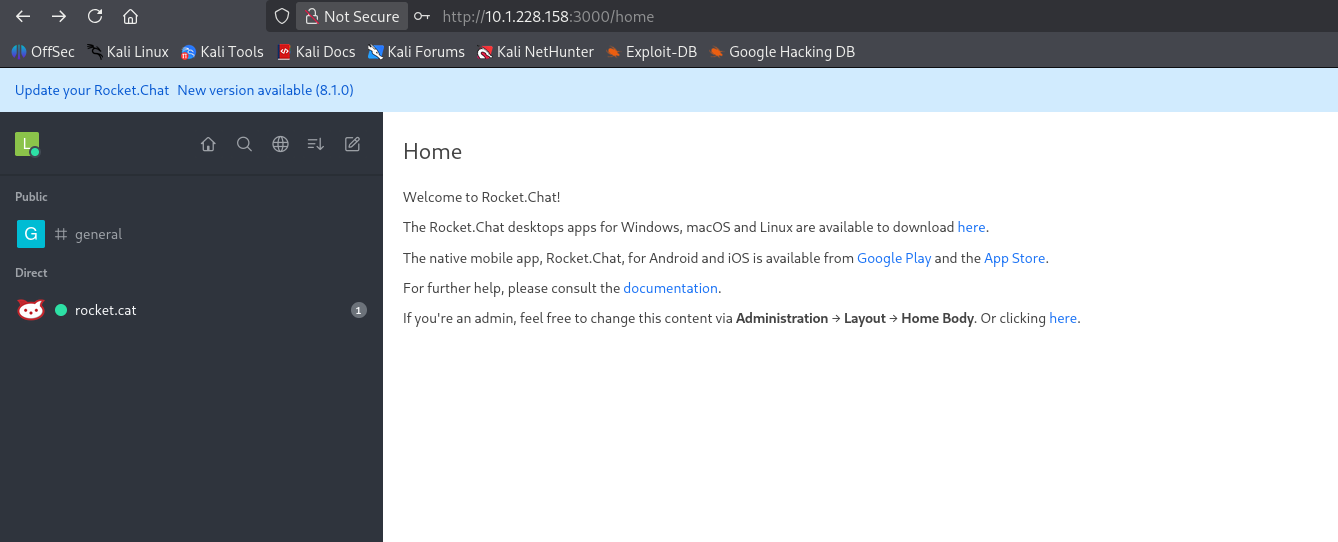The width and height of the screenshot is (1338, 542).
Task: Click the Create New pencil icon
Action: coord(352,144)
